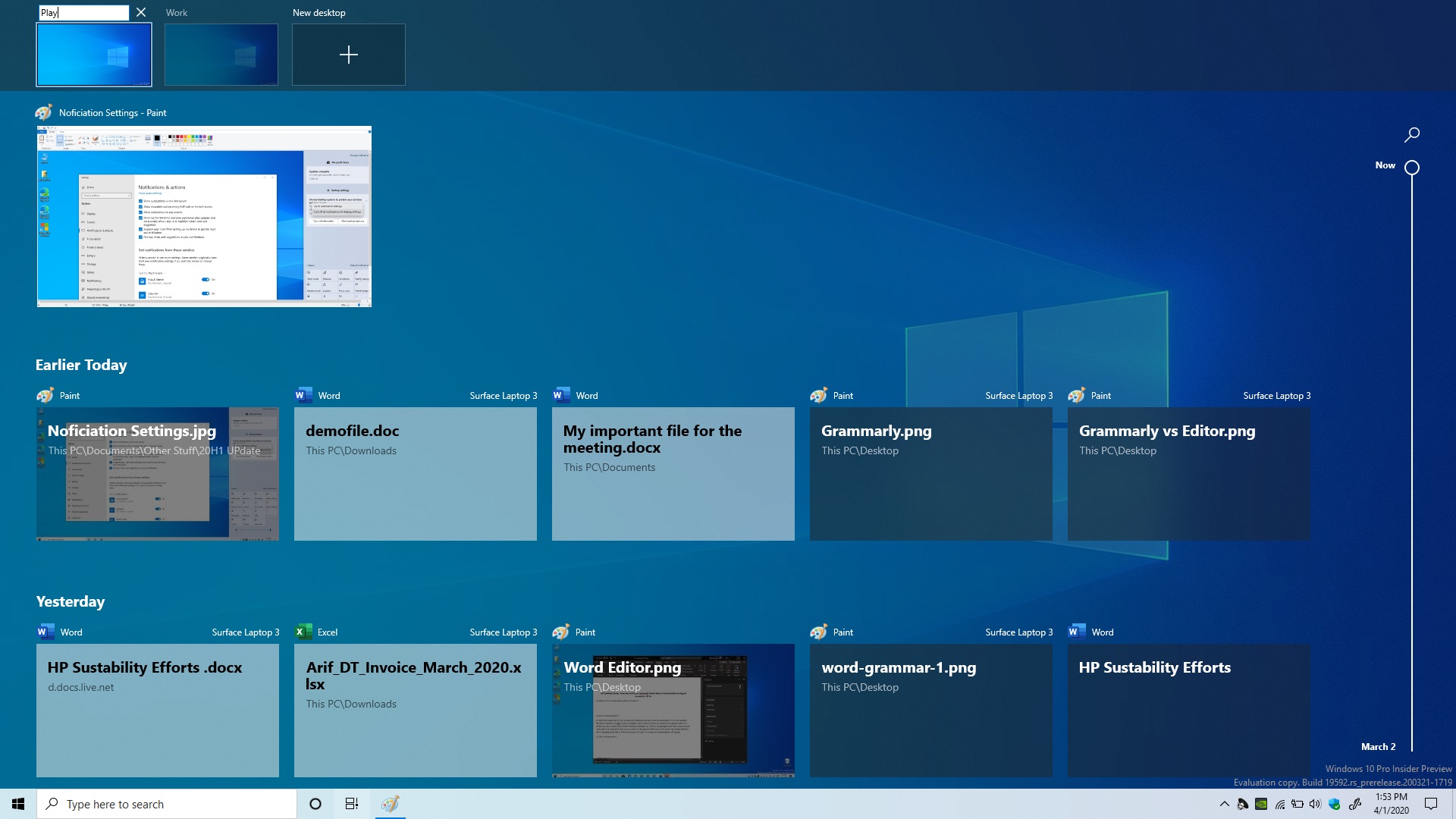This screenshot has width=1456, height=819.
Task: Click the desktop name field containing Play
Action: tap(83, 13)
